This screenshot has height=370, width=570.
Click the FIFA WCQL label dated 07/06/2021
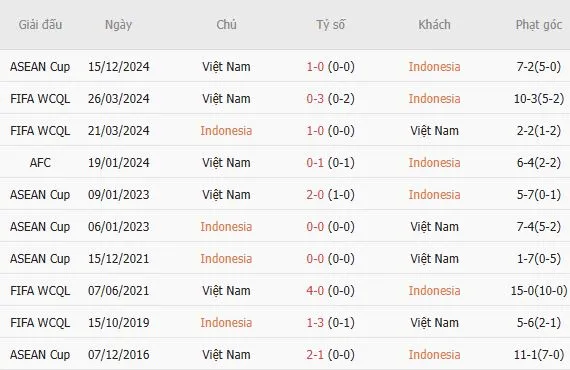40,290
